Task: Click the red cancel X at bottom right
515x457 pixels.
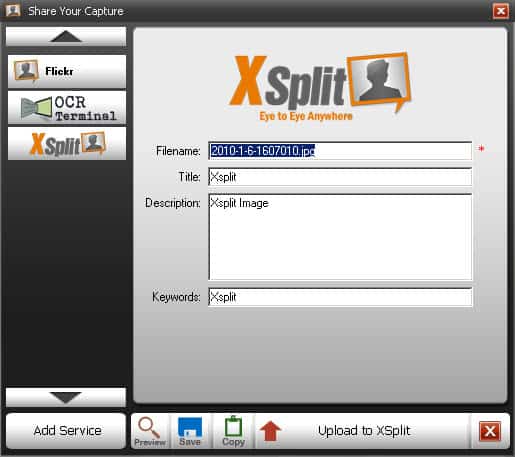Action: pyautogui.click(x=490, y=431)
